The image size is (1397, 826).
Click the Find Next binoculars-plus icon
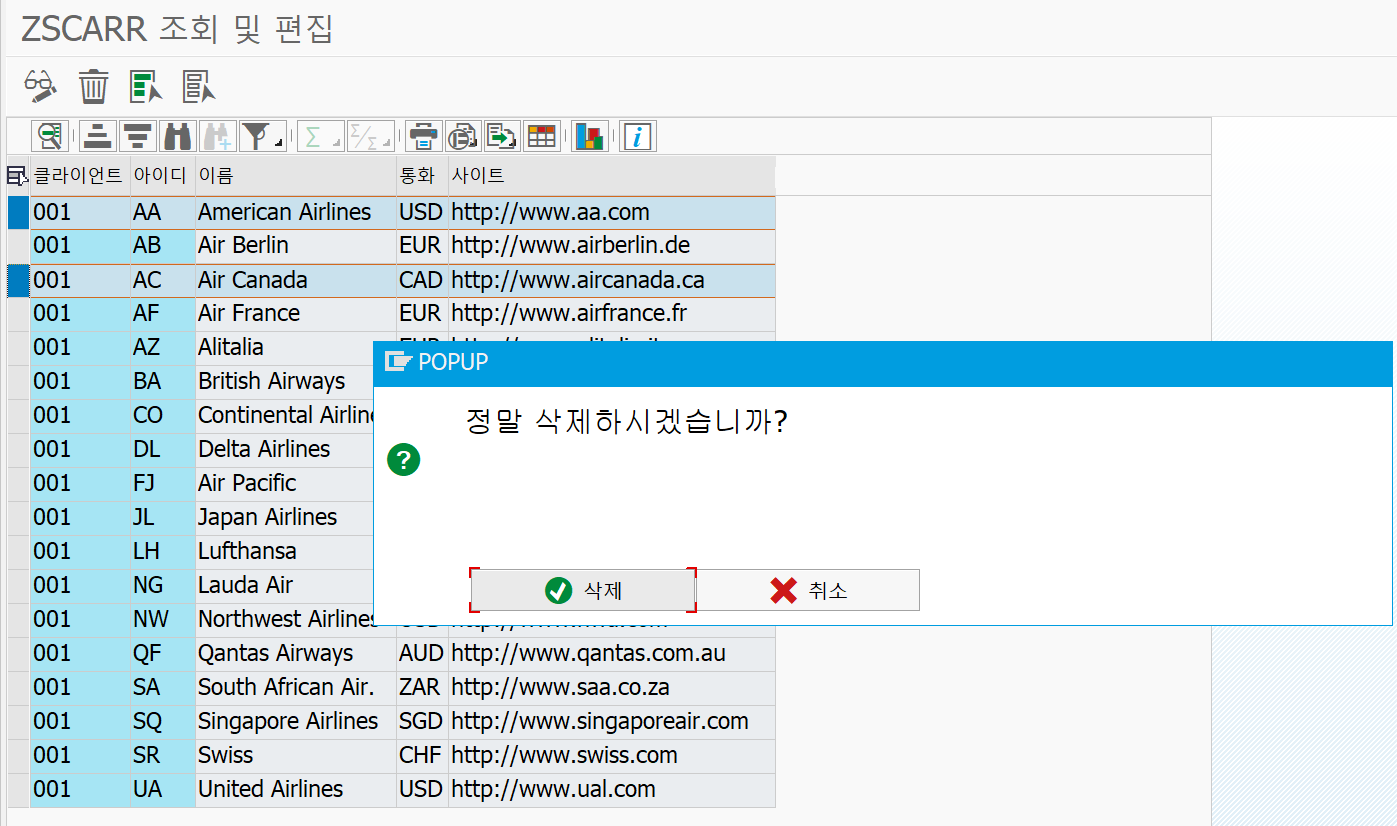pyautogui.click(x=217, y=135)
